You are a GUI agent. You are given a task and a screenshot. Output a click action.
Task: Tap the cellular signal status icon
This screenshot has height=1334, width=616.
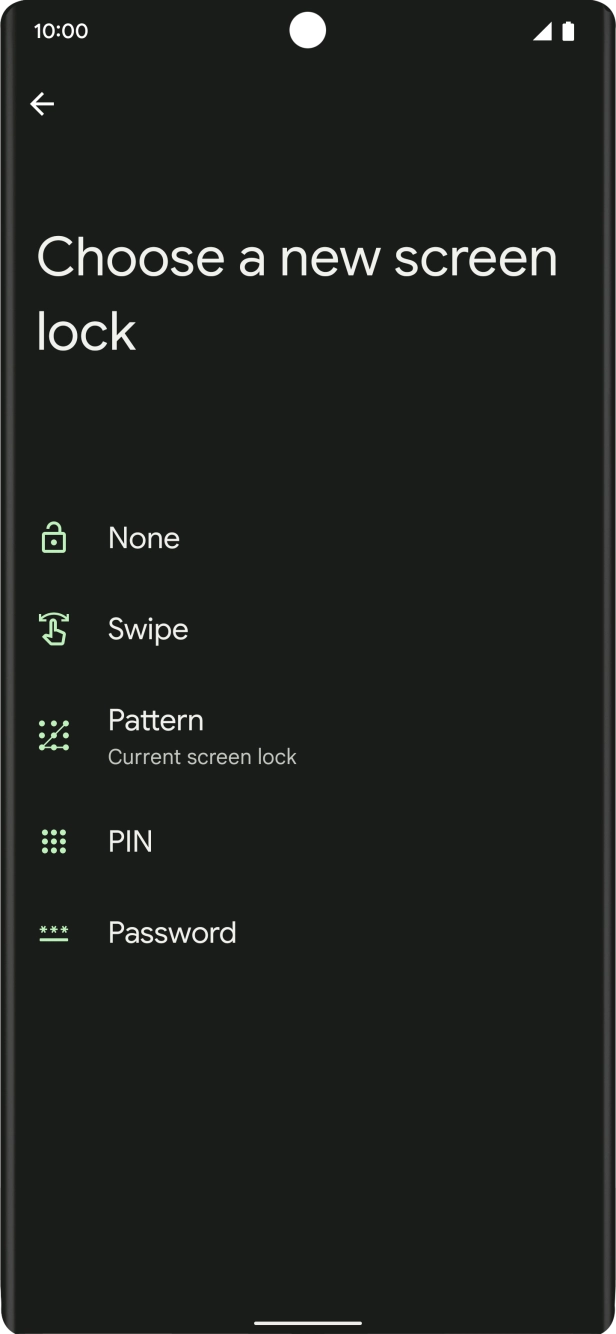point(542,31)
